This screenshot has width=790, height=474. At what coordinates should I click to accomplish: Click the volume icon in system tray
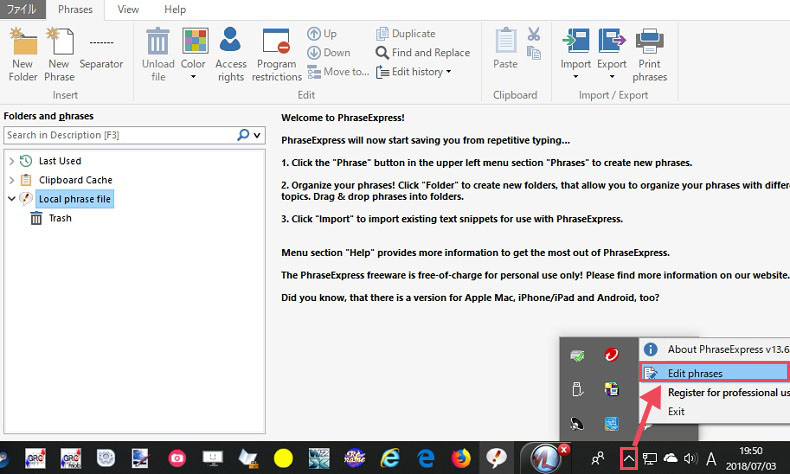pyautogui.click(x=690, y=458)
